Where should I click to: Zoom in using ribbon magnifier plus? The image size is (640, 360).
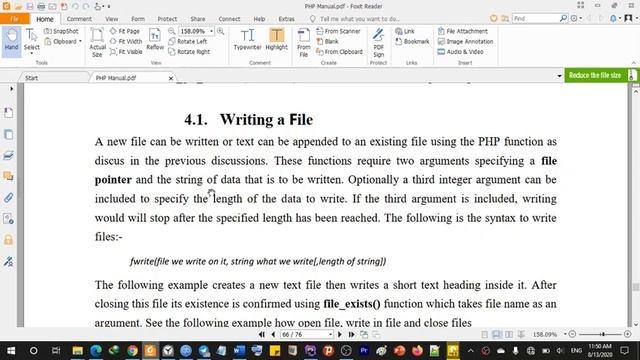220,31
